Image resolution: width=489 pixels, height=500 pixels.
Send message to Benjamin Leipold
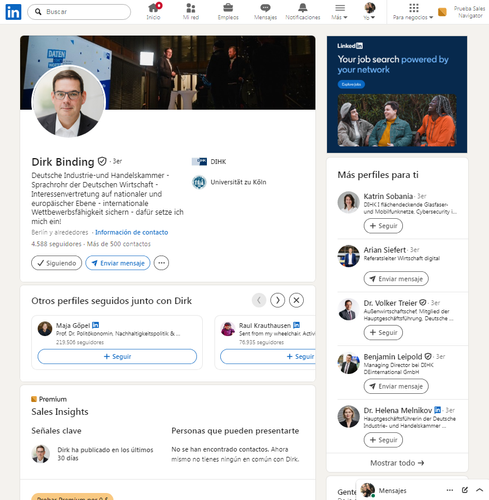(x=396, y=386)
